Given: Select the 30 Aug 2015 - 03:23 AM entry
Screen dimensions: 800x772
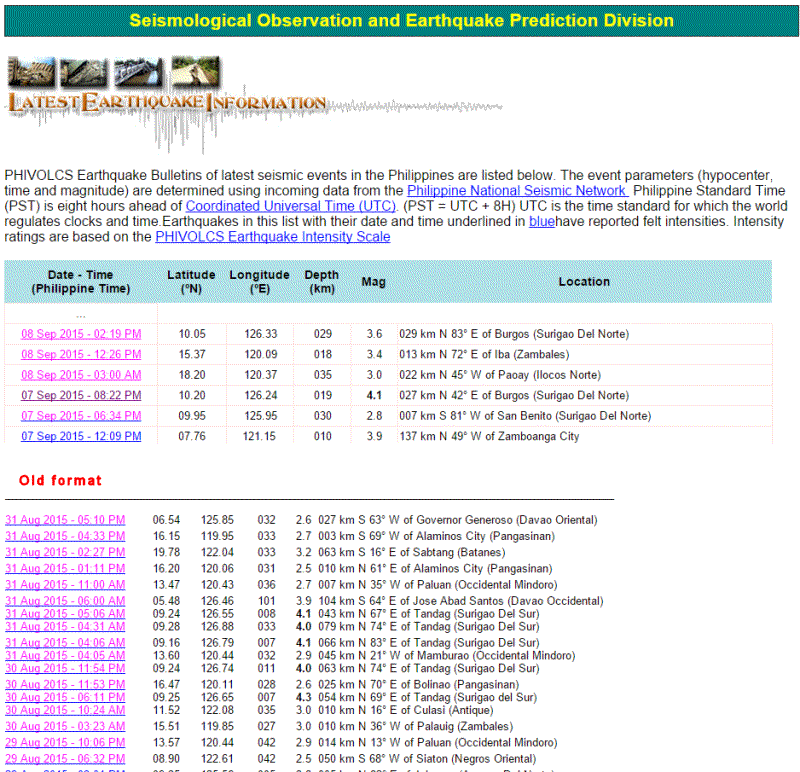Looking at the screenshot, I should point(65,726).
